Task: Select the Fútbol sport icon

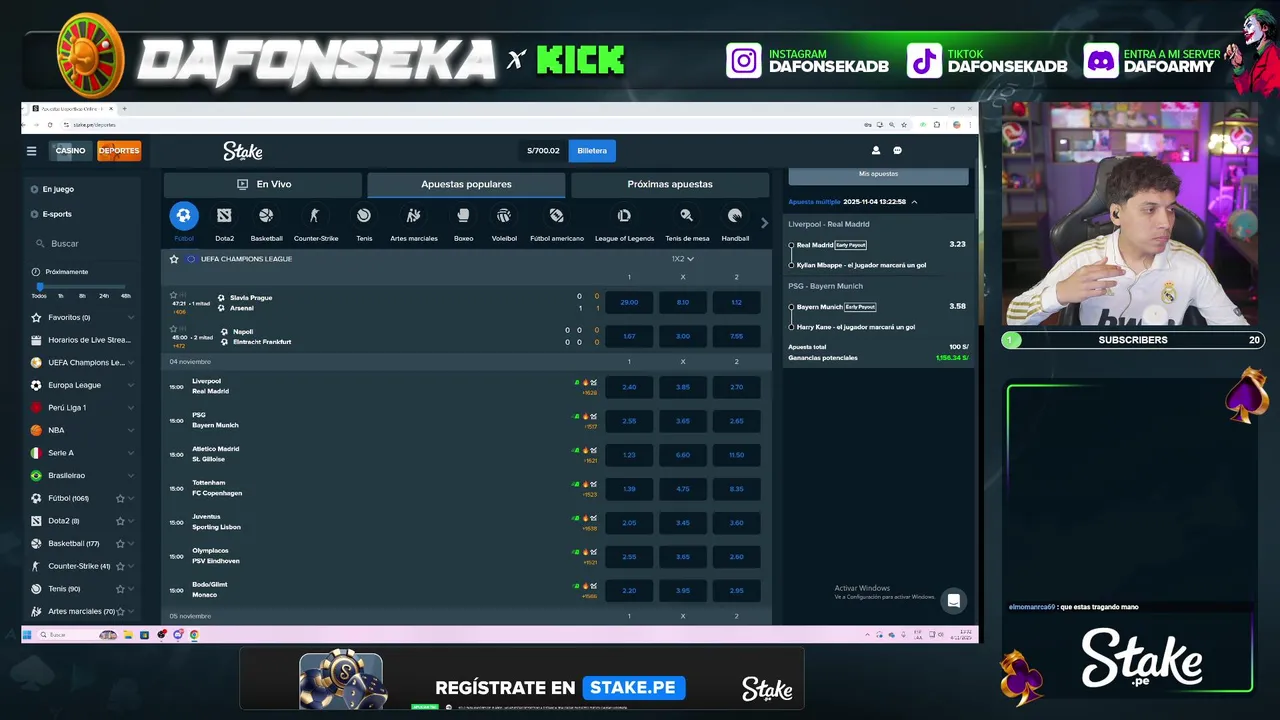Action: [x=183, y=215]
